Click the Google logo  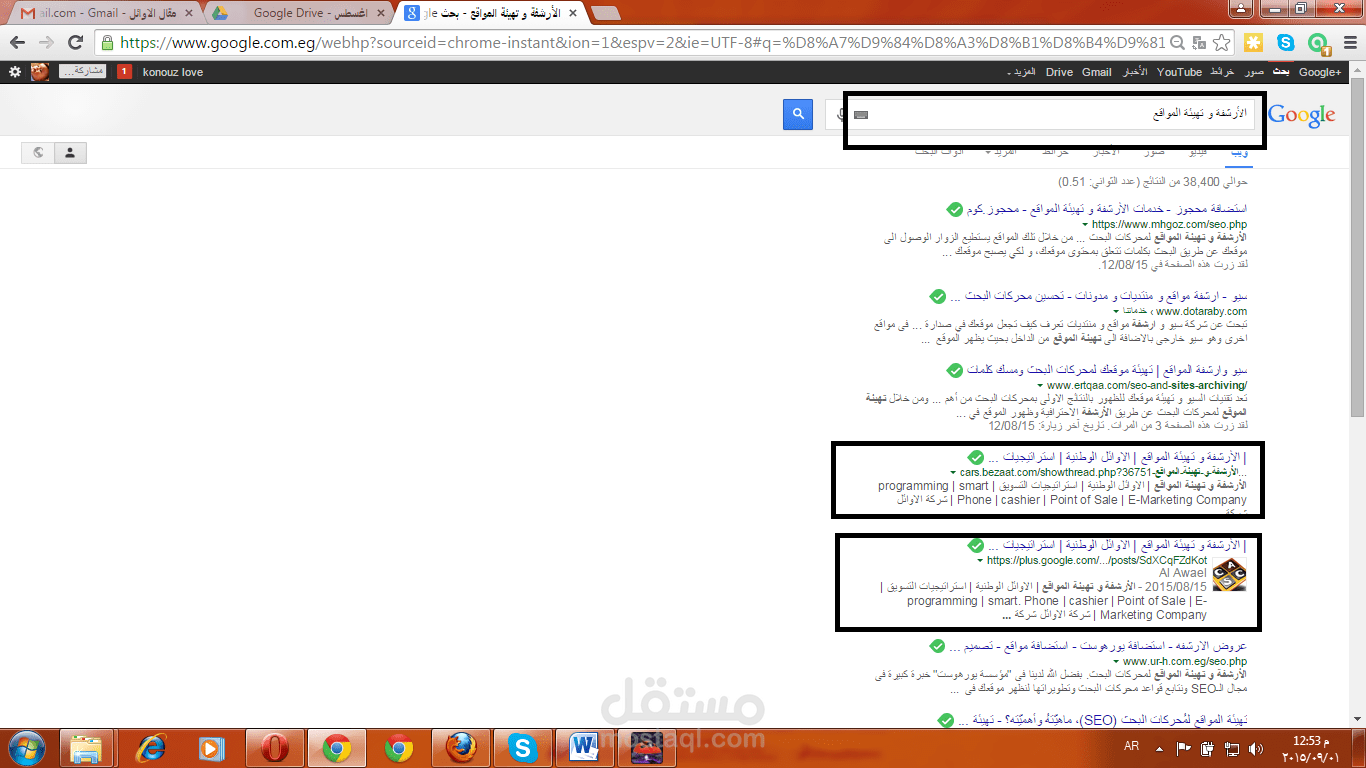click(x=1302, y=115)
